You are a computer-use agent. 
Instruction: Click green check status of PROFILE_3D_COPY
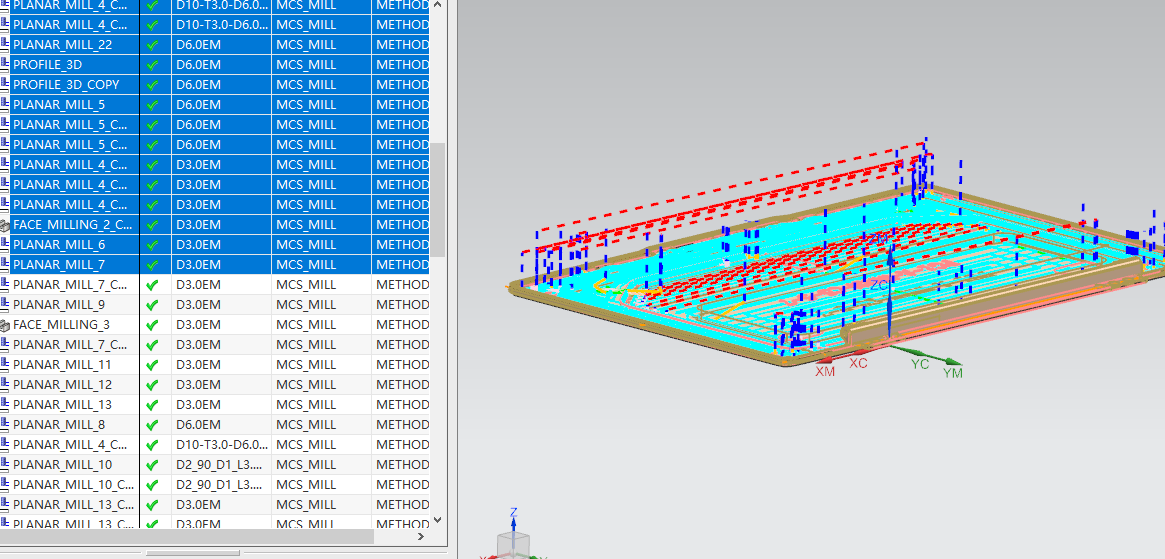click(153, 85)
